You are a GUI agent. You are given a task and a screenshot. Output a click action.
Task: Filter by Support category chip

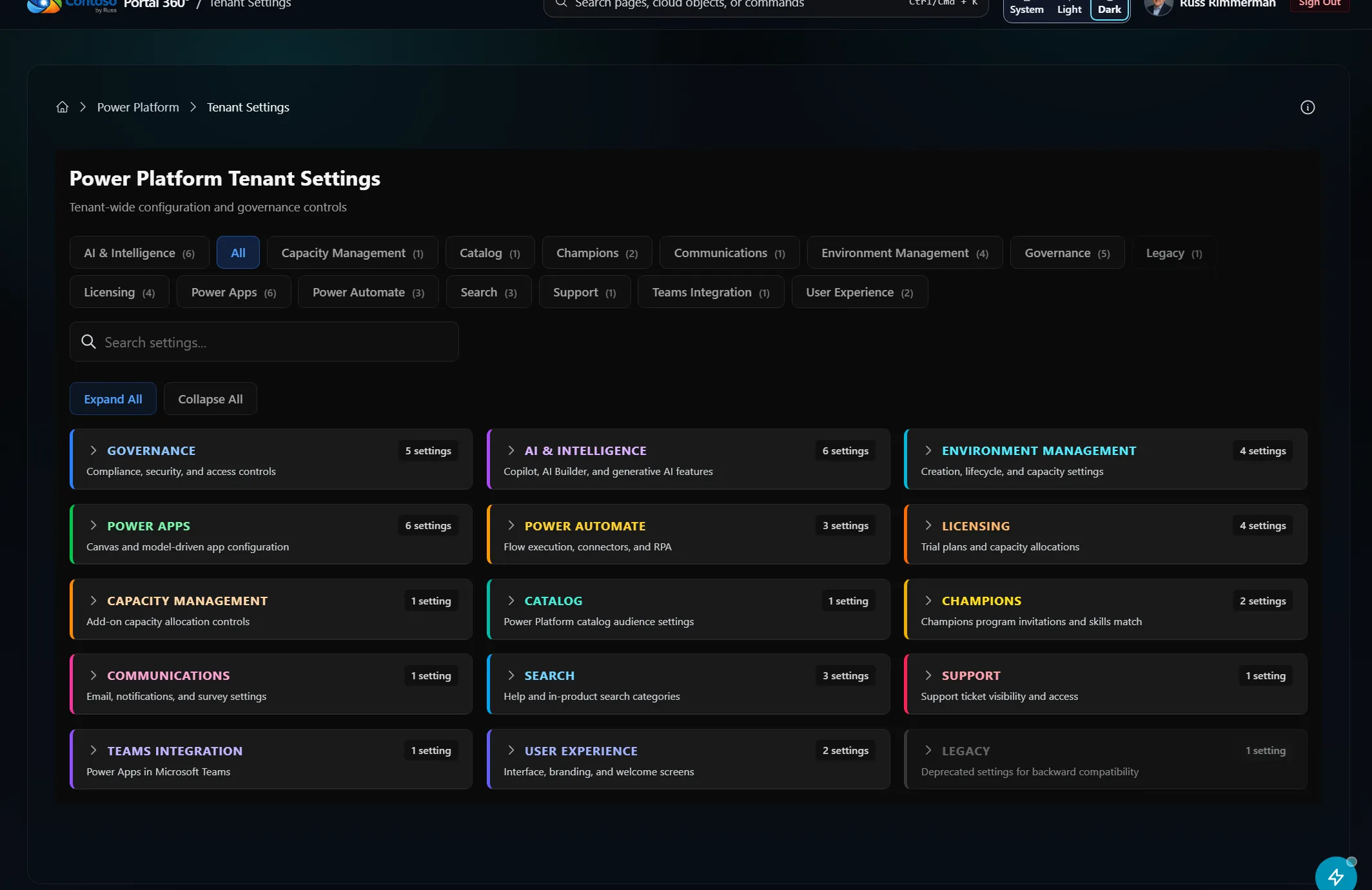pos(584,292)
